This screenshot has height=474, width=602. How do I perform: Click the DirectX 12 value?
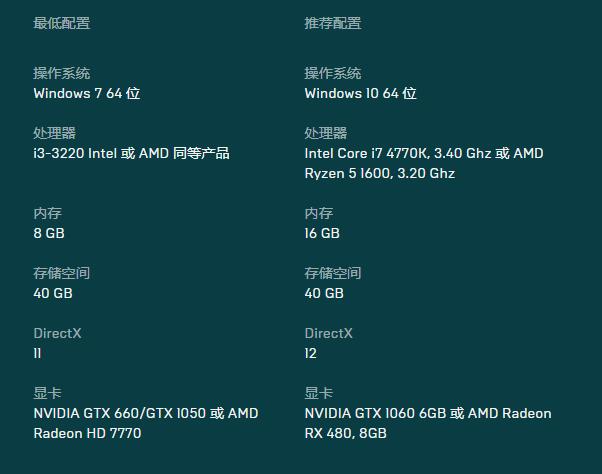coord(311,353)
